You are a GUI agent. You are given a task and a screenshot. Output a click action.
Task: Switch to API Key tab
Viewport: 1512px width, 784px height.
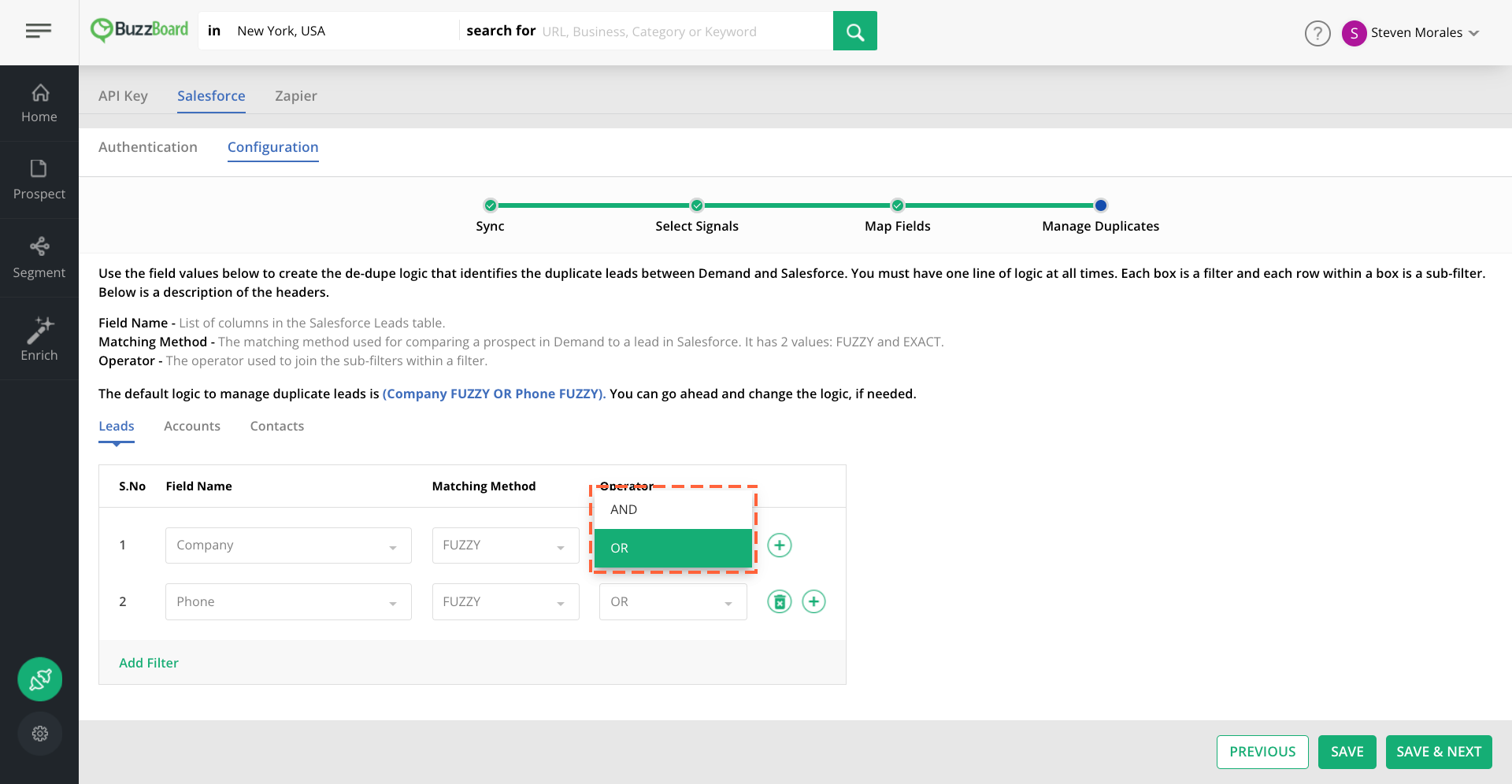tap(123, 96)
